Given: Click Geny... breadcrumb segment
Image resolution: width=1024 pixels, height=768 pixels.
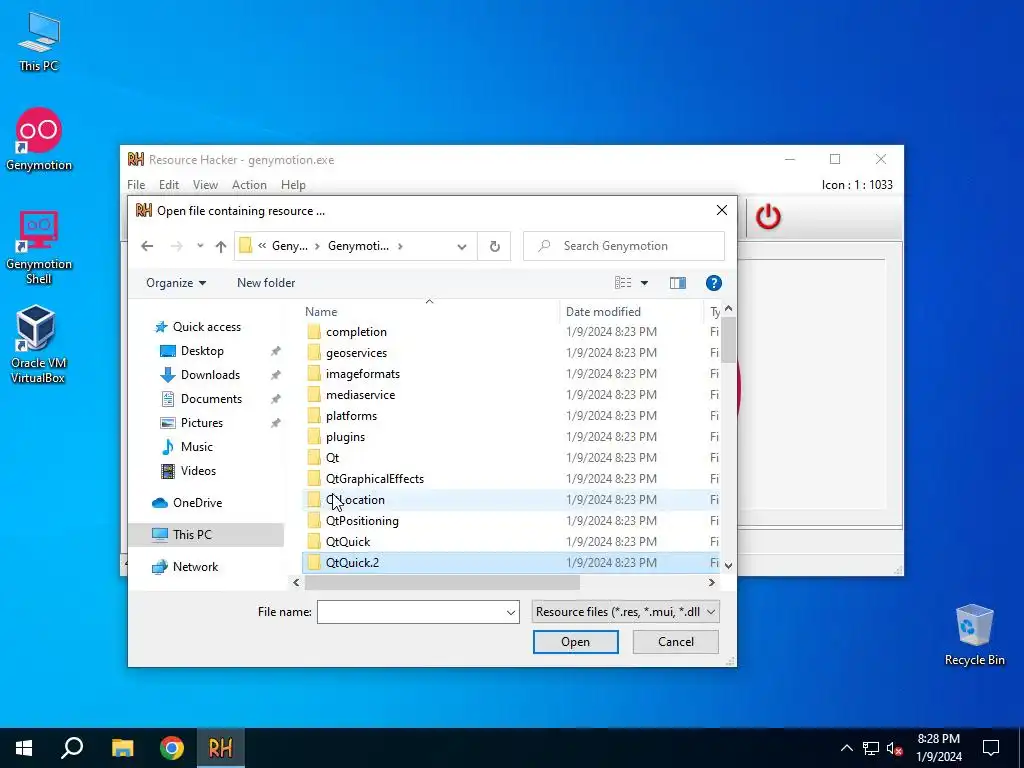Looking at the screenshot, I should [x=289, y=246].
